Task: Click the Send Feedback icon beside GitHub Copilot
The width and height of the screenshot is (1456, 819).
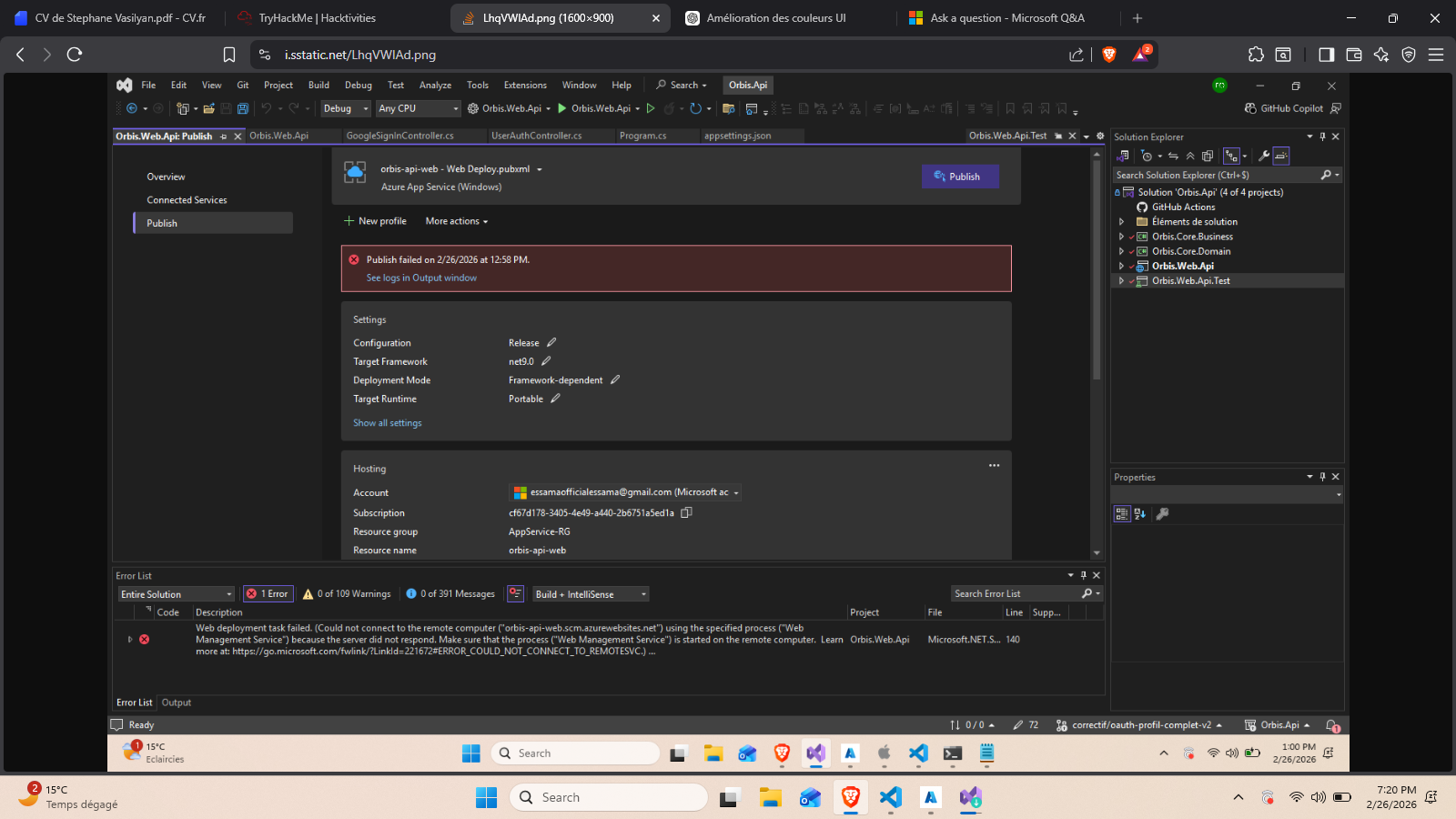Action: coord(1336,108)
